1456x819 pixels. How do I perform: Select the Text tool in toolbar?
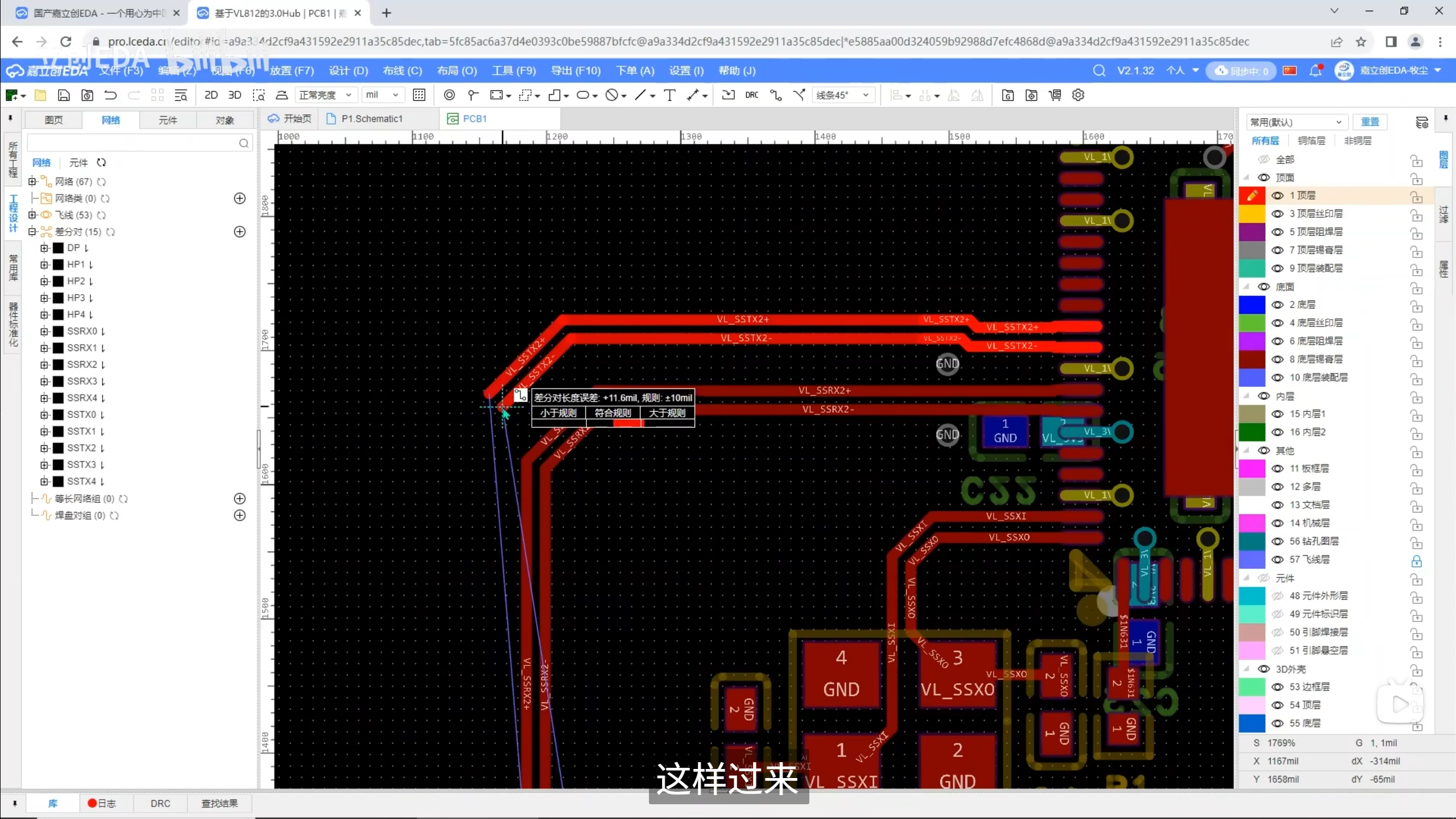[x=670, y=95]
